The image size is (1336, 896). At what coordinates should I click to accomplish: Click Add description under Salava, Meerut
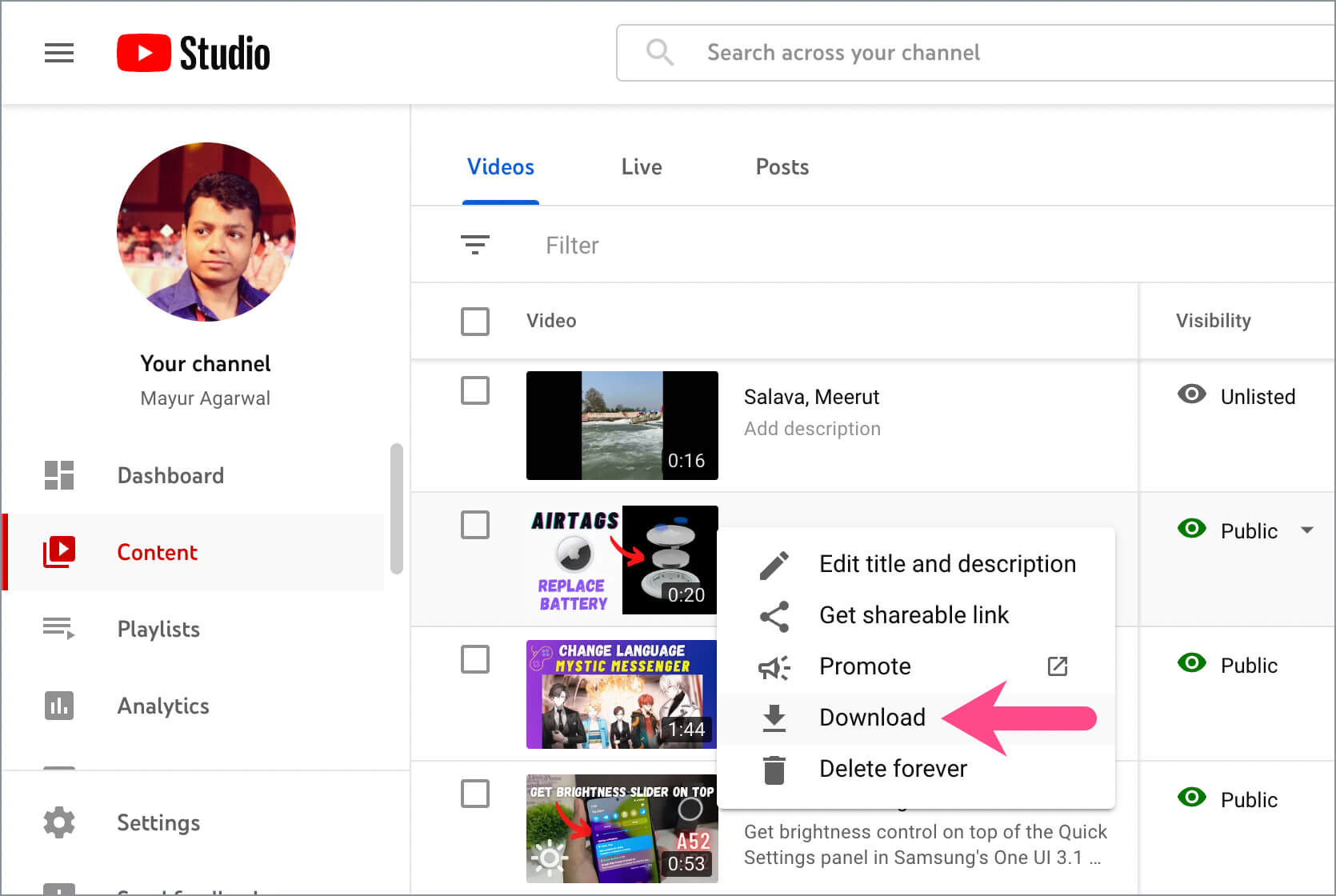[812, 429]
